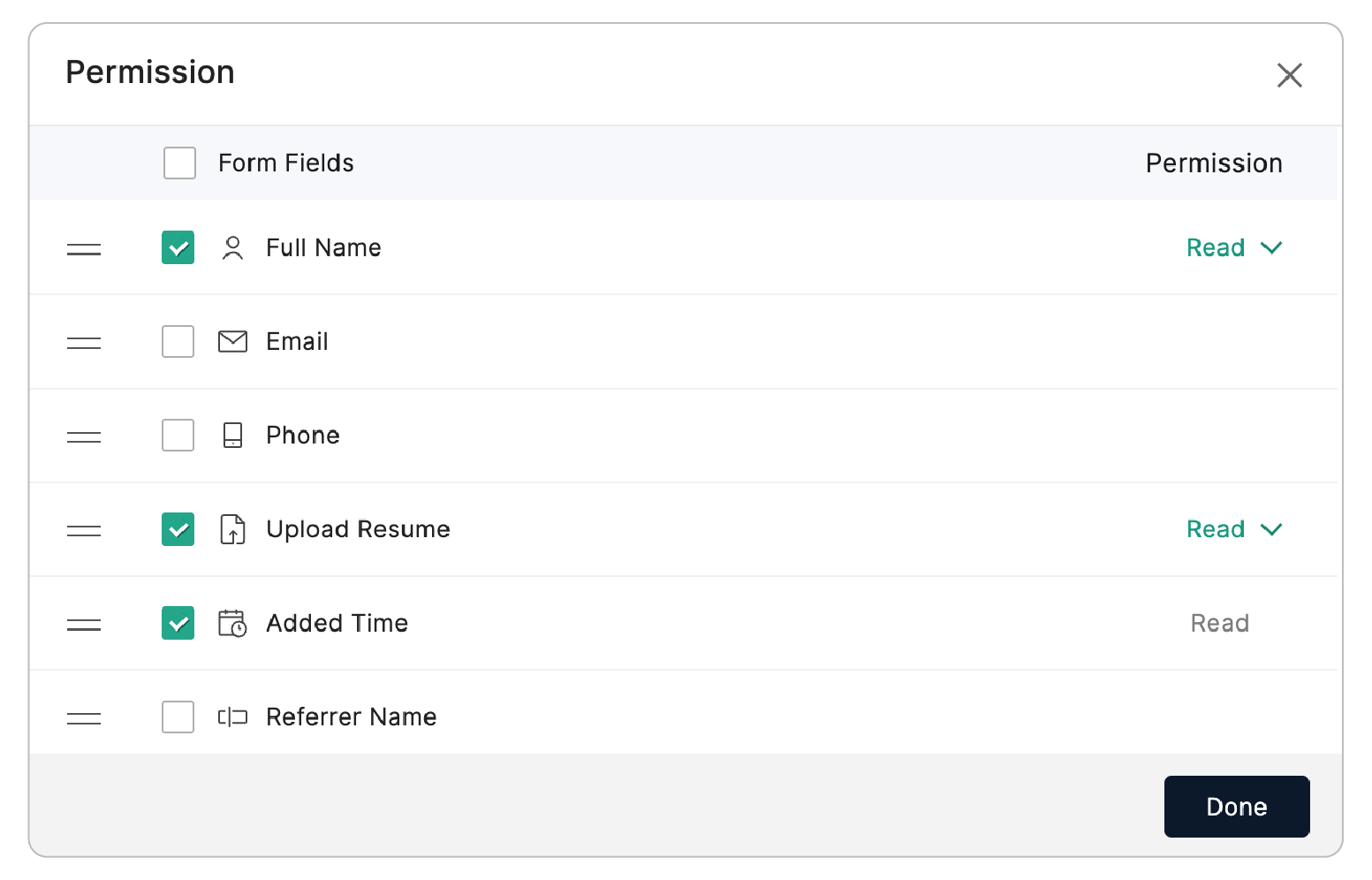Viewport: 1372px width, 880px height.
Task: Click the Read label on Added Time row
Action: tap(1220, 623)
